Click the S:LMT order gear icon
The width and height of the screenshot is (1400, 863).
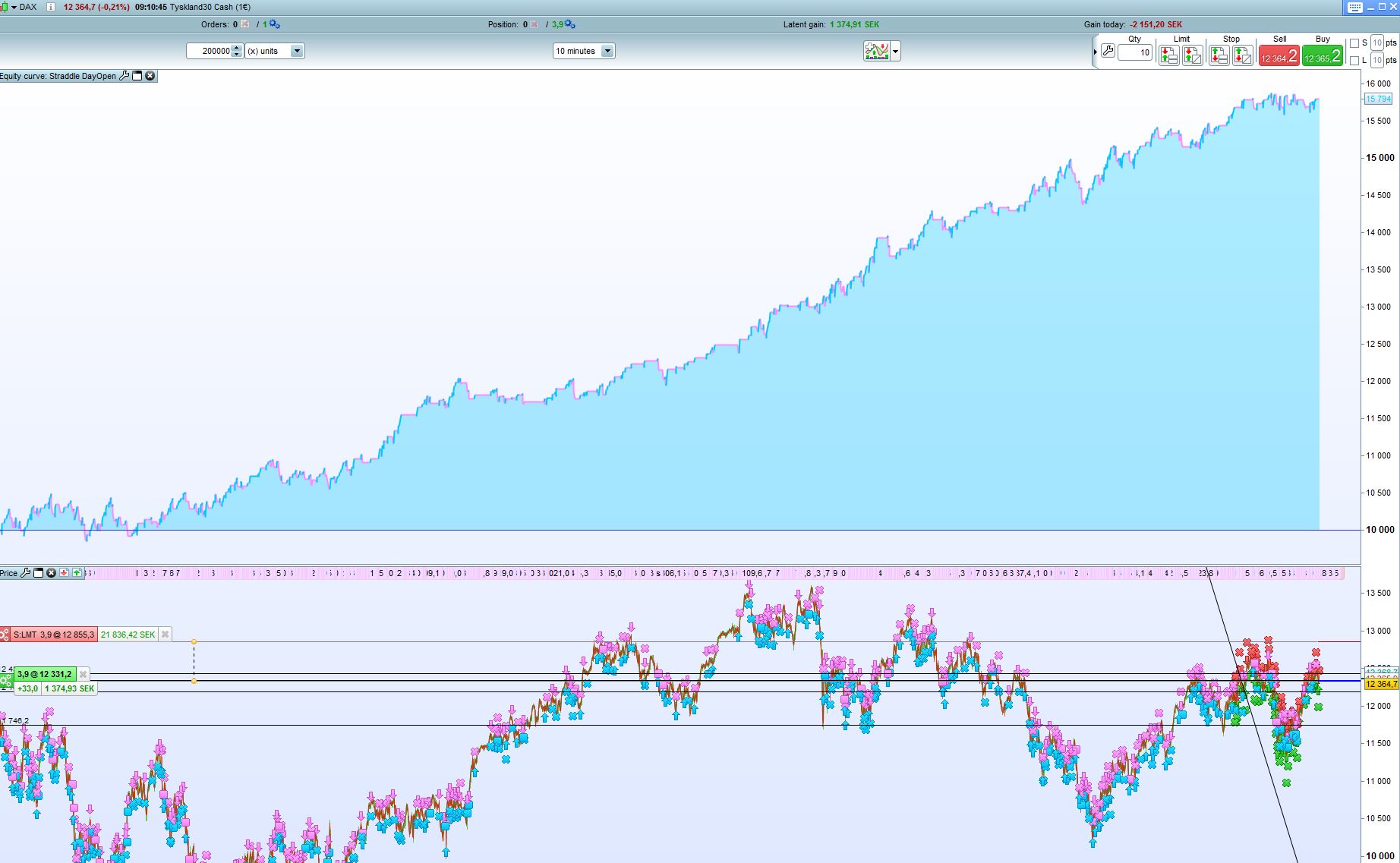(x=5, y=635)
